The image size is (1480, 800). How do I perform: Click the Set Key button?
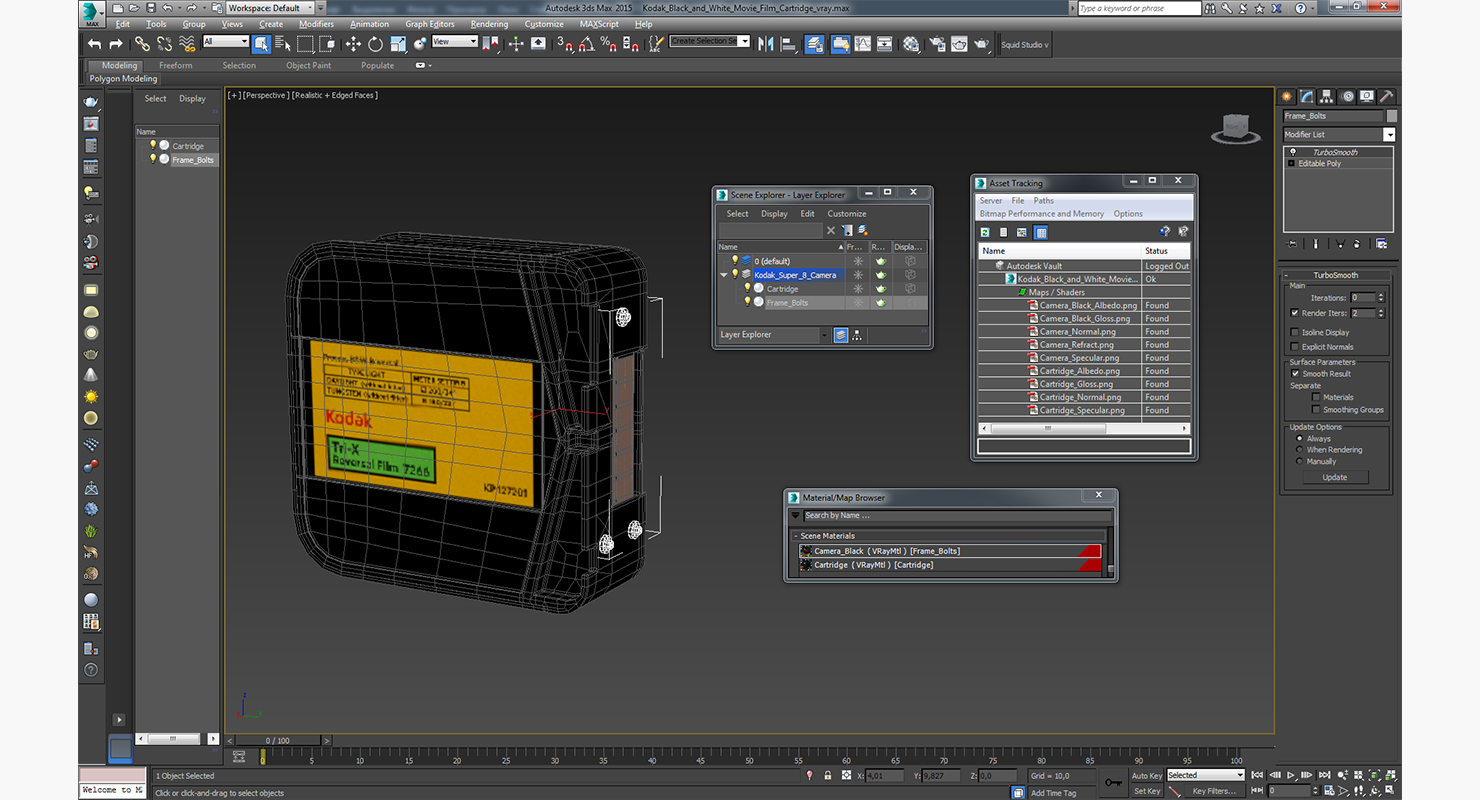point(1147,791)
